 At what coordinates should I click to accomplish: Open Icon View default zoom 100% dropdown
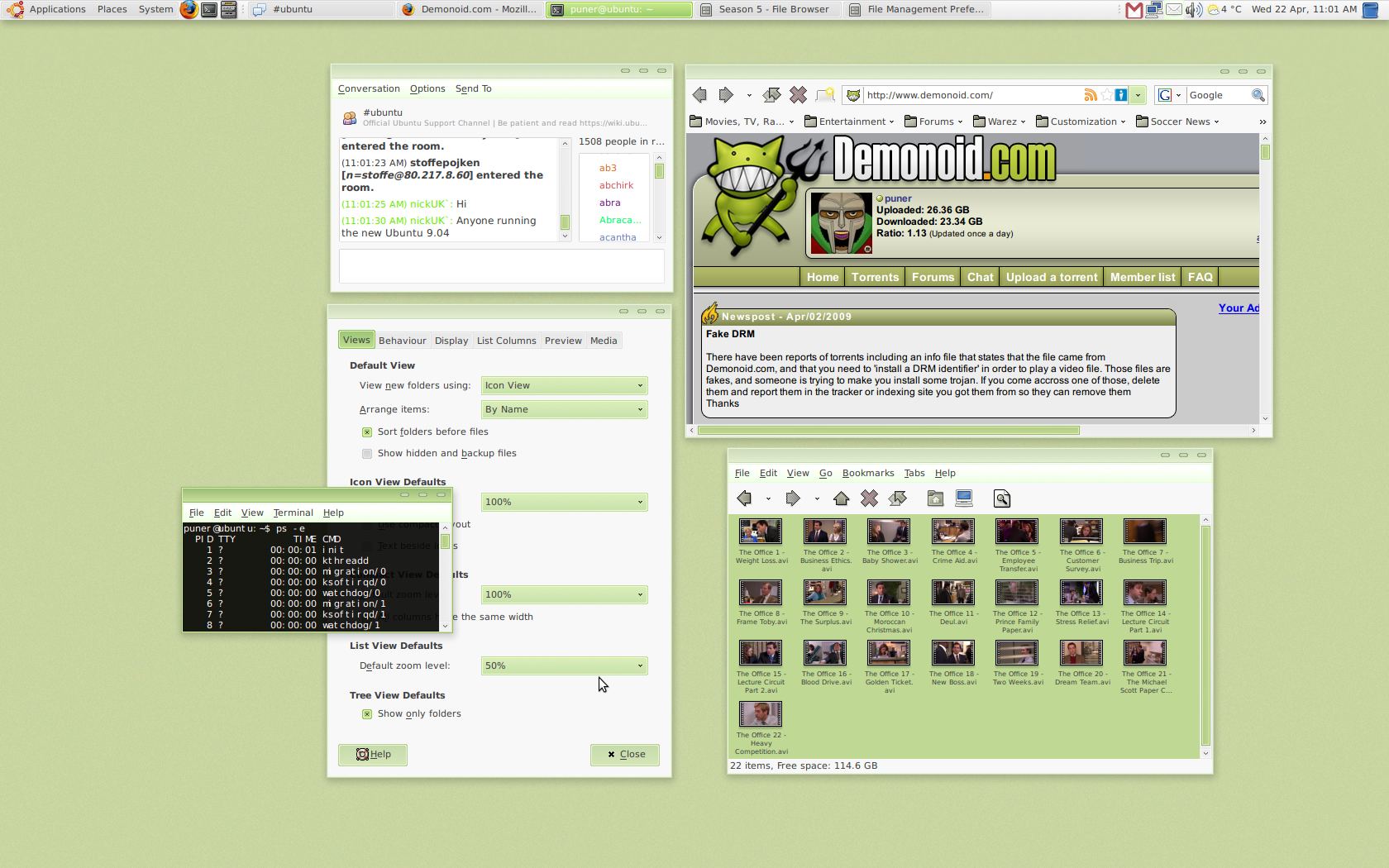(565, 503)
